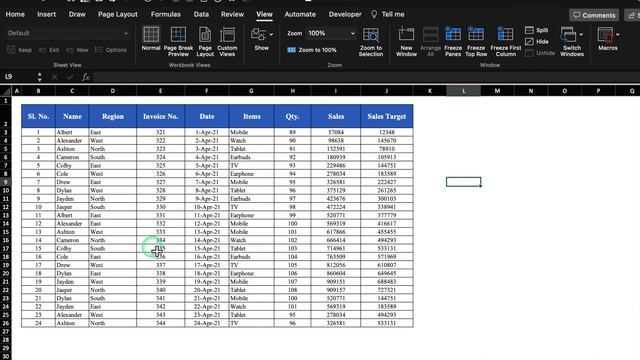This screenshot has width=640, height=360.
Task: Open the Developer tab
Action: tap(345, 14)
